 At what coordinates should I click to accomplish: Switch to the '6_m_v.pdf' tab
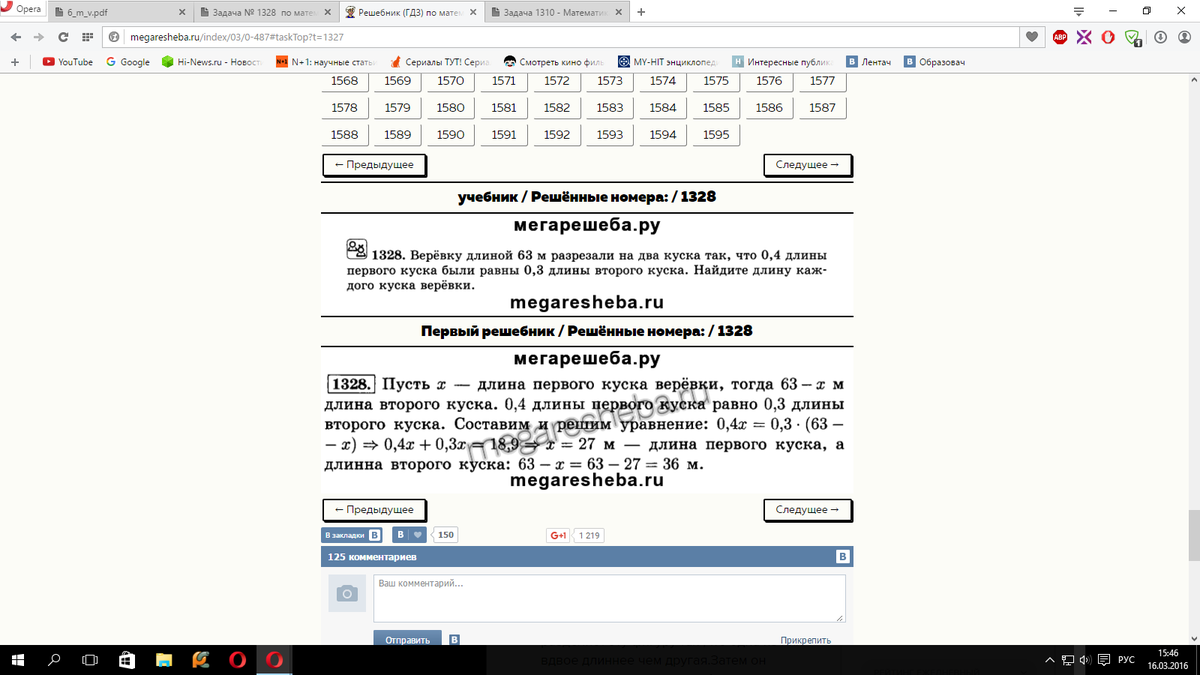click(120, 12)
